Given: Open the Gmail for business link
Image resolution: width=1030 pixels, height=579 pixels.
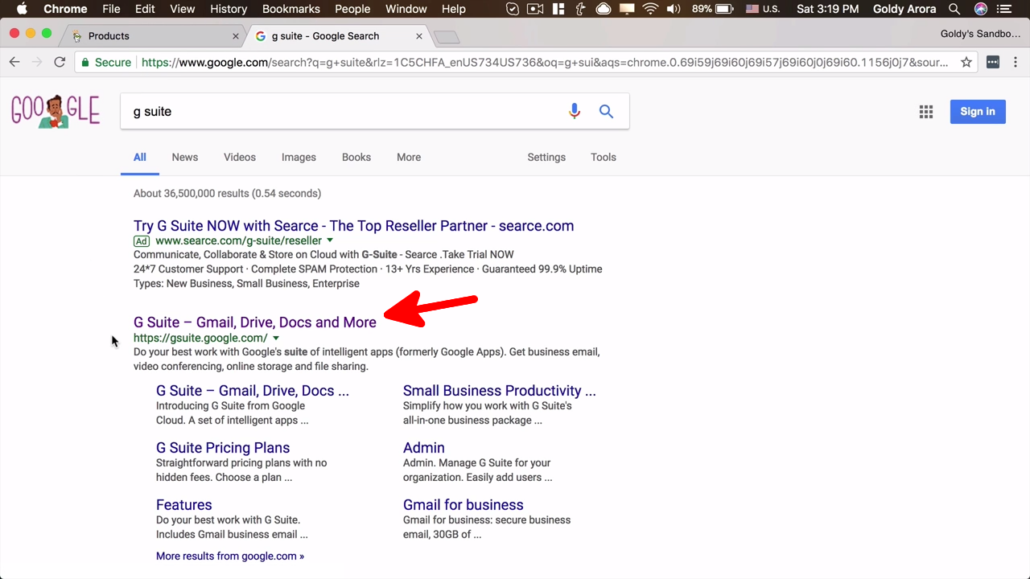Looking at the screenshot, I should (x=463, y=505).
